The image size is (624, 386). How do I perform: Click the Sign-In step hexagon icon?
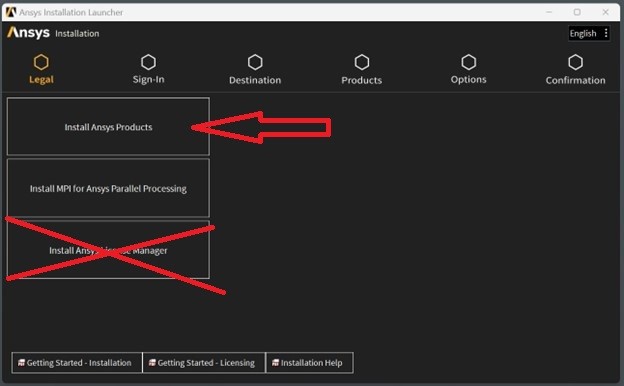click(148, 62)
